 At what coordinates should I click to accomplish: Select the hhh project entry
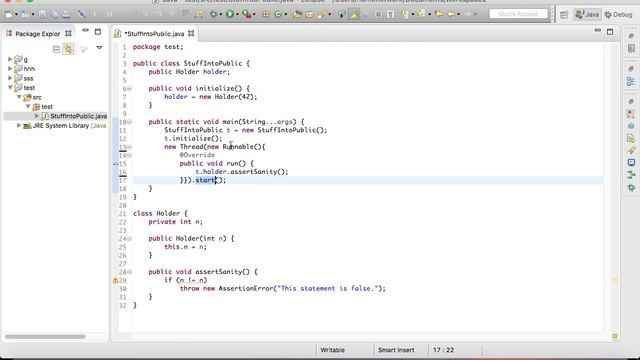25,69
